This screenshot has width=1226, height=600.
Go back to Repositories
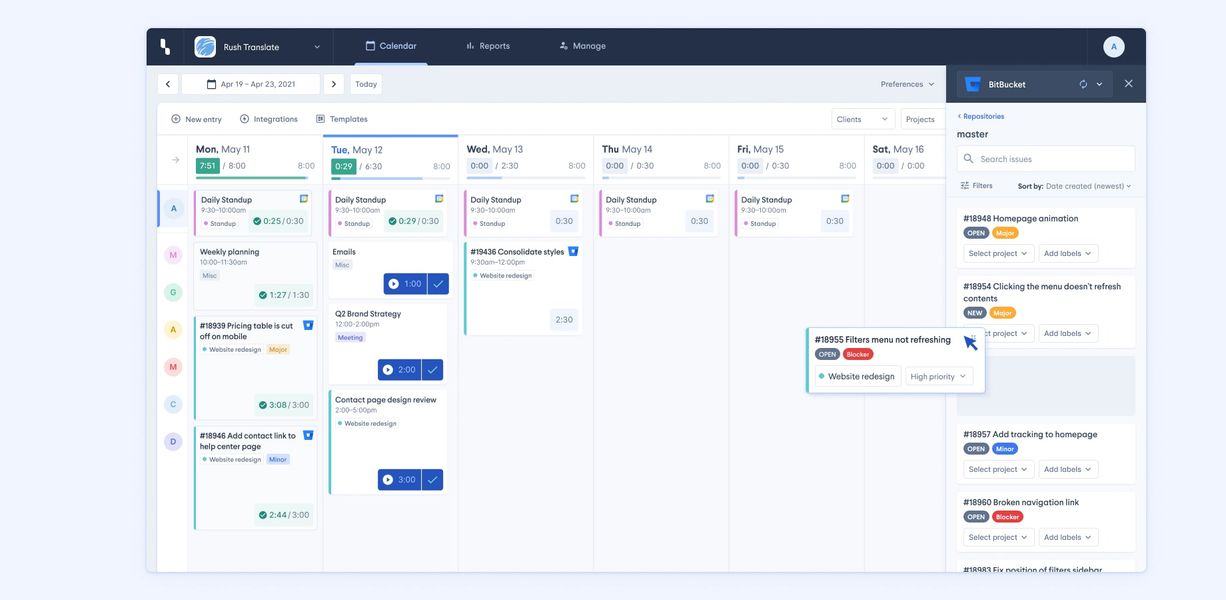[x=981, y=116]
